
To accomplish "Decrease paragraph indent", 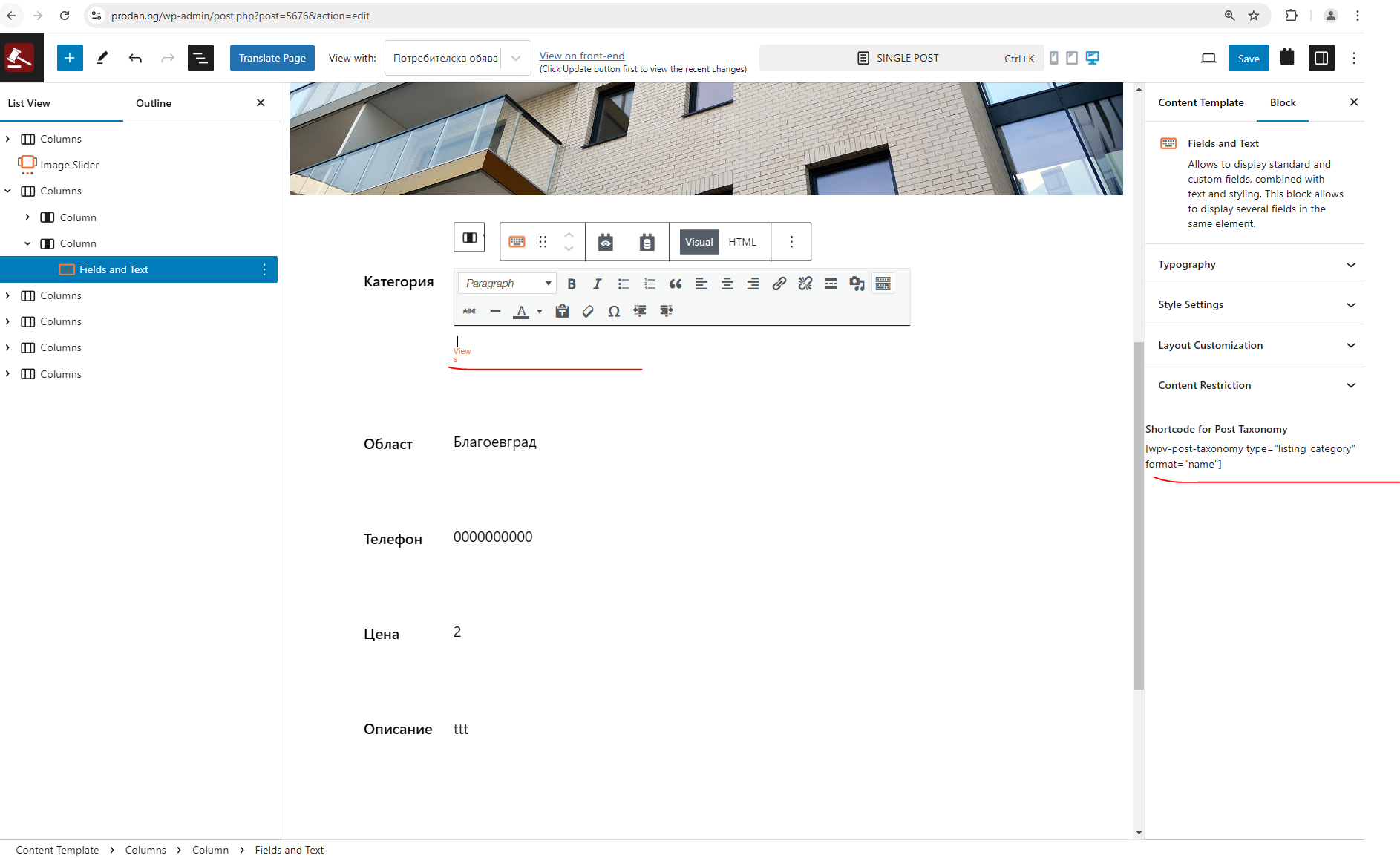I will (640, 311).
